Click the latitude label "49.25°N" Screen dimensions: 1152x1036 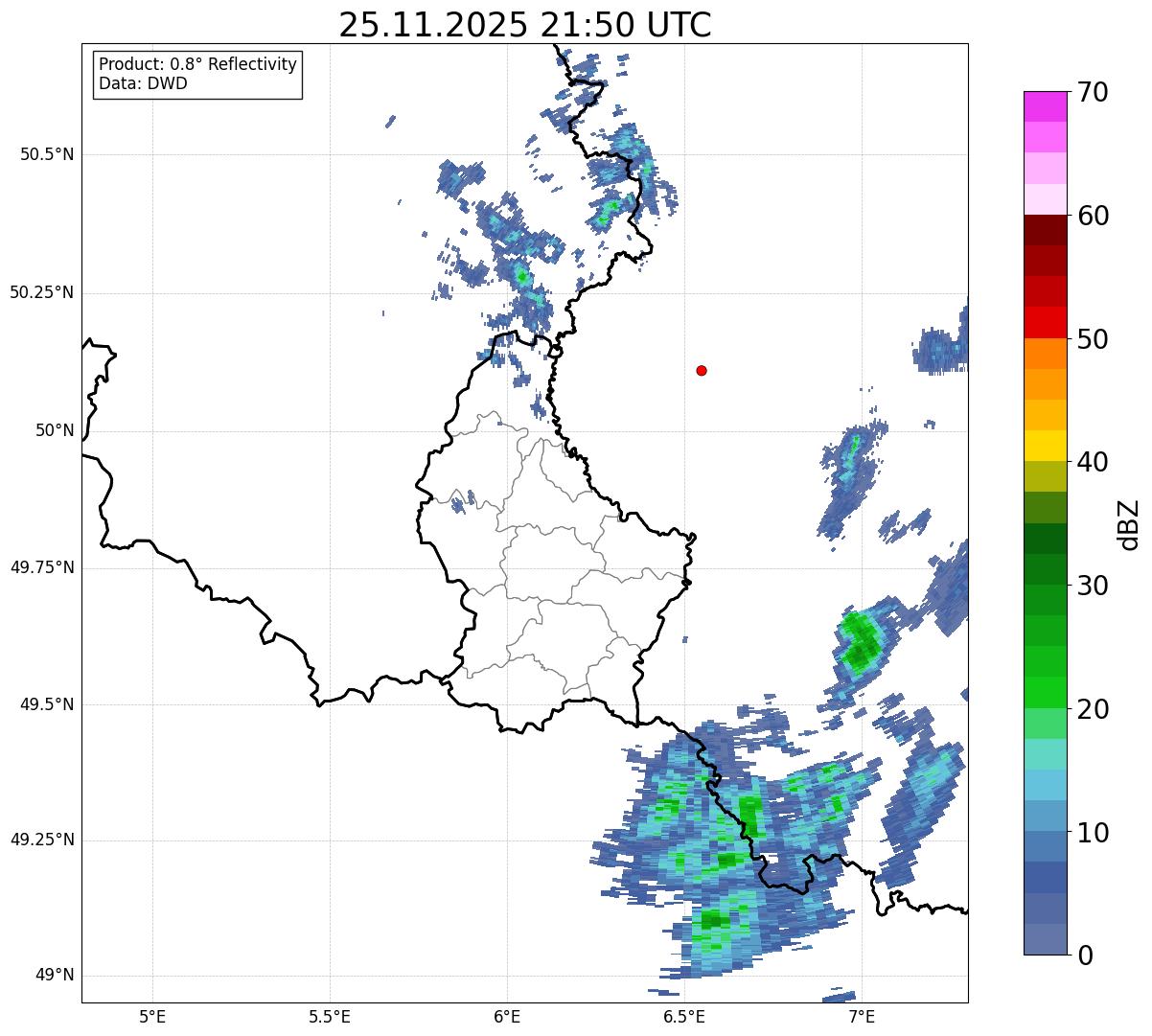click(x=41, y=840)
